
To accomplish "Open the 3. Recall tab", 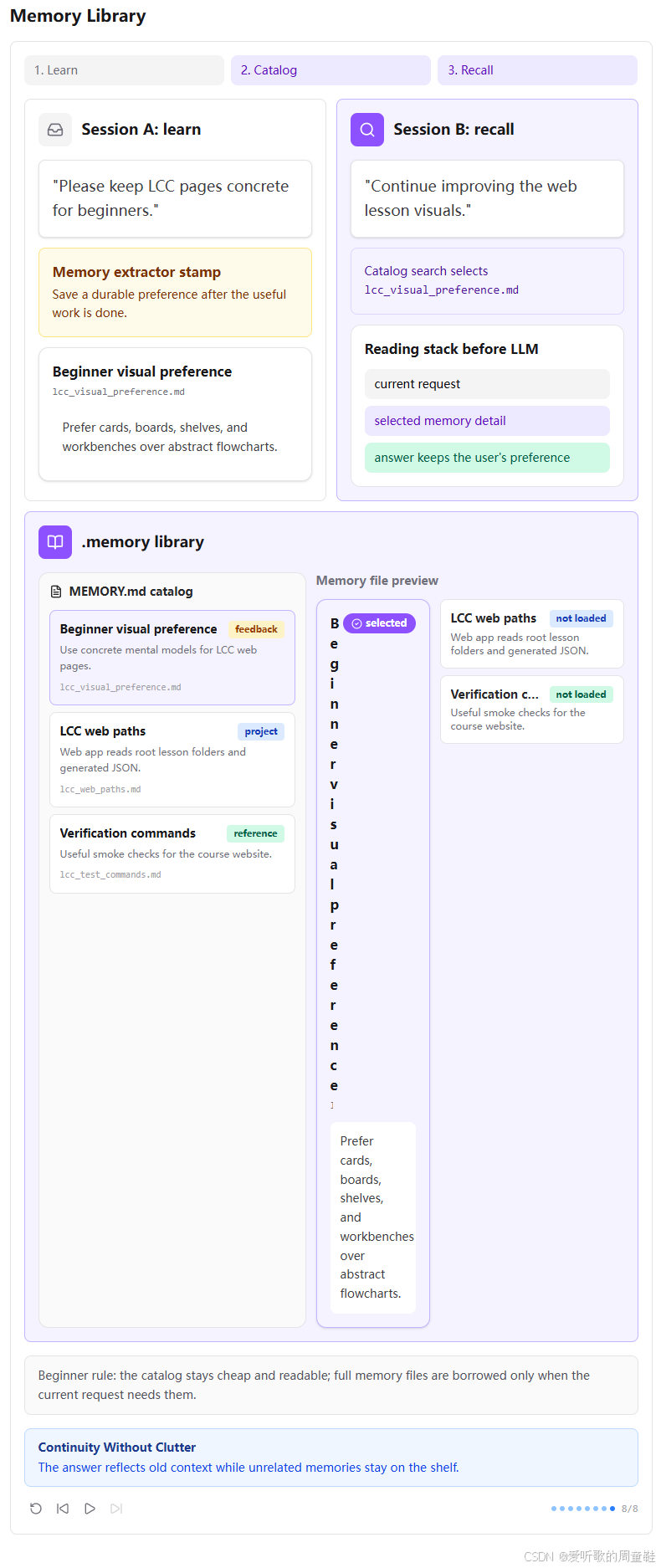I will tap(537, 70).
